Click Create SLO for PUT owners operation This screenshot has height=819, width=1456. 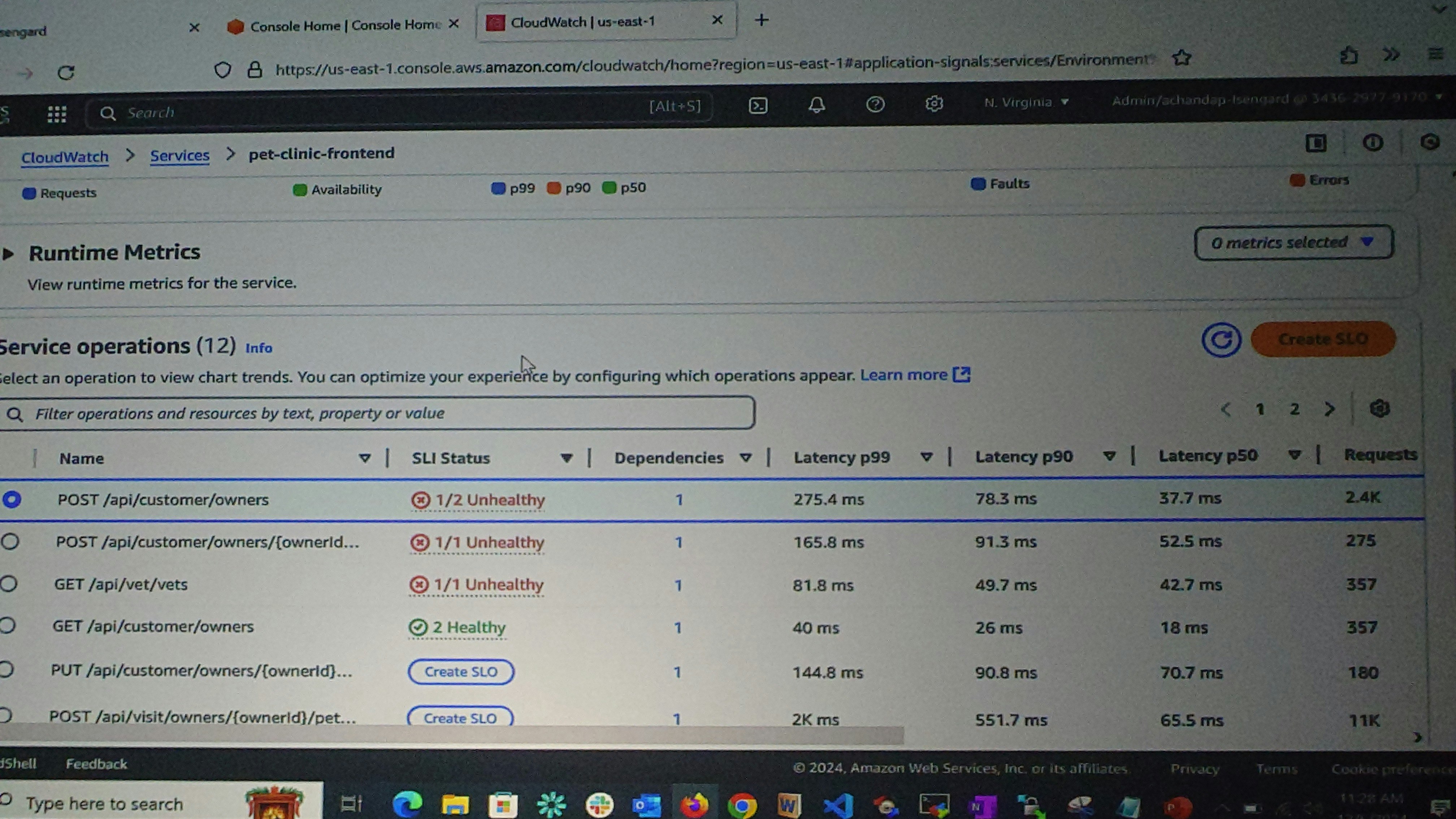[x=461, y=671]
